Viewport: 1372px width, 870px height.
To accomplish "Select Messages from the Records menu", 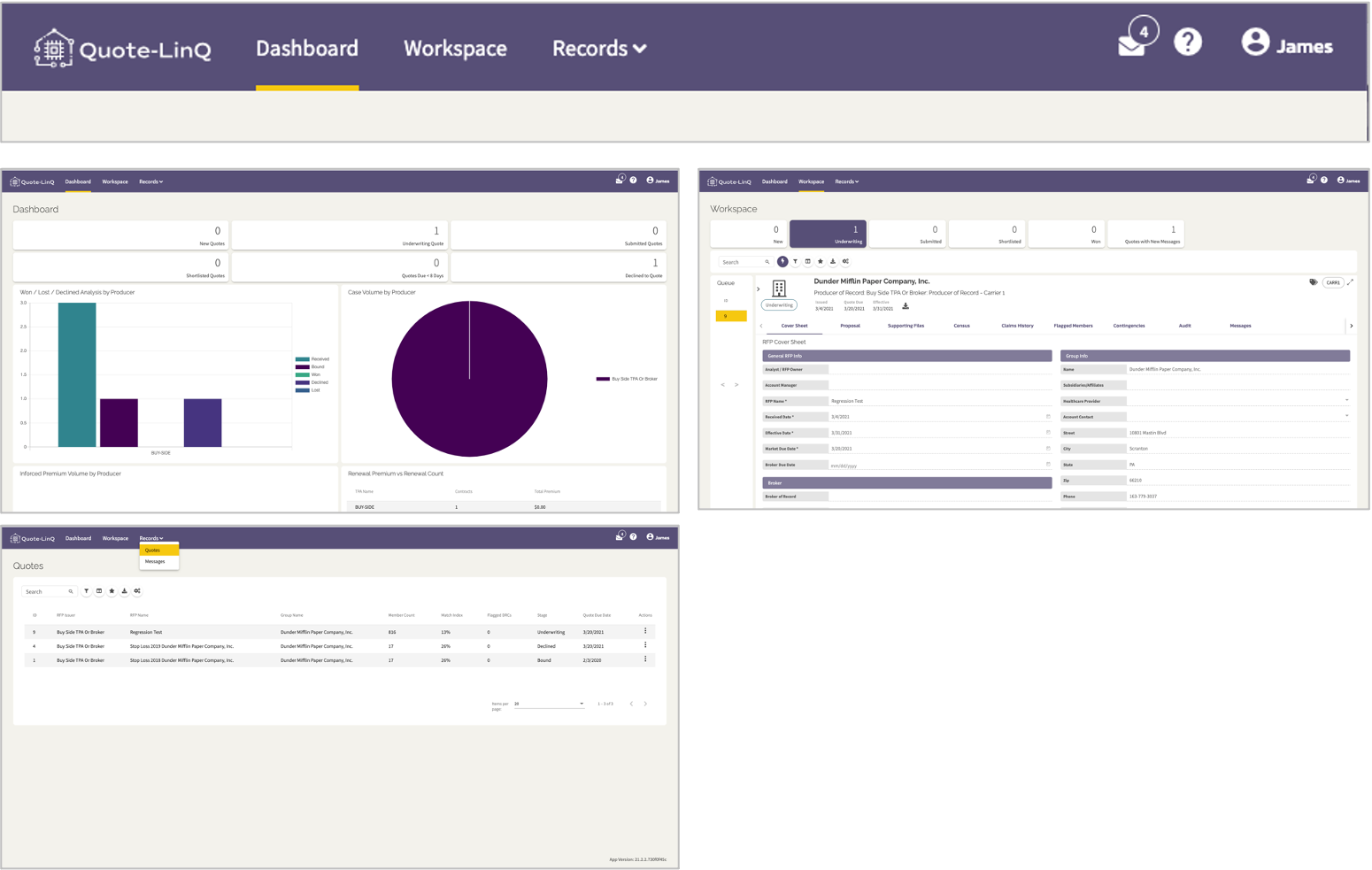I will click(x=155, y=560).
